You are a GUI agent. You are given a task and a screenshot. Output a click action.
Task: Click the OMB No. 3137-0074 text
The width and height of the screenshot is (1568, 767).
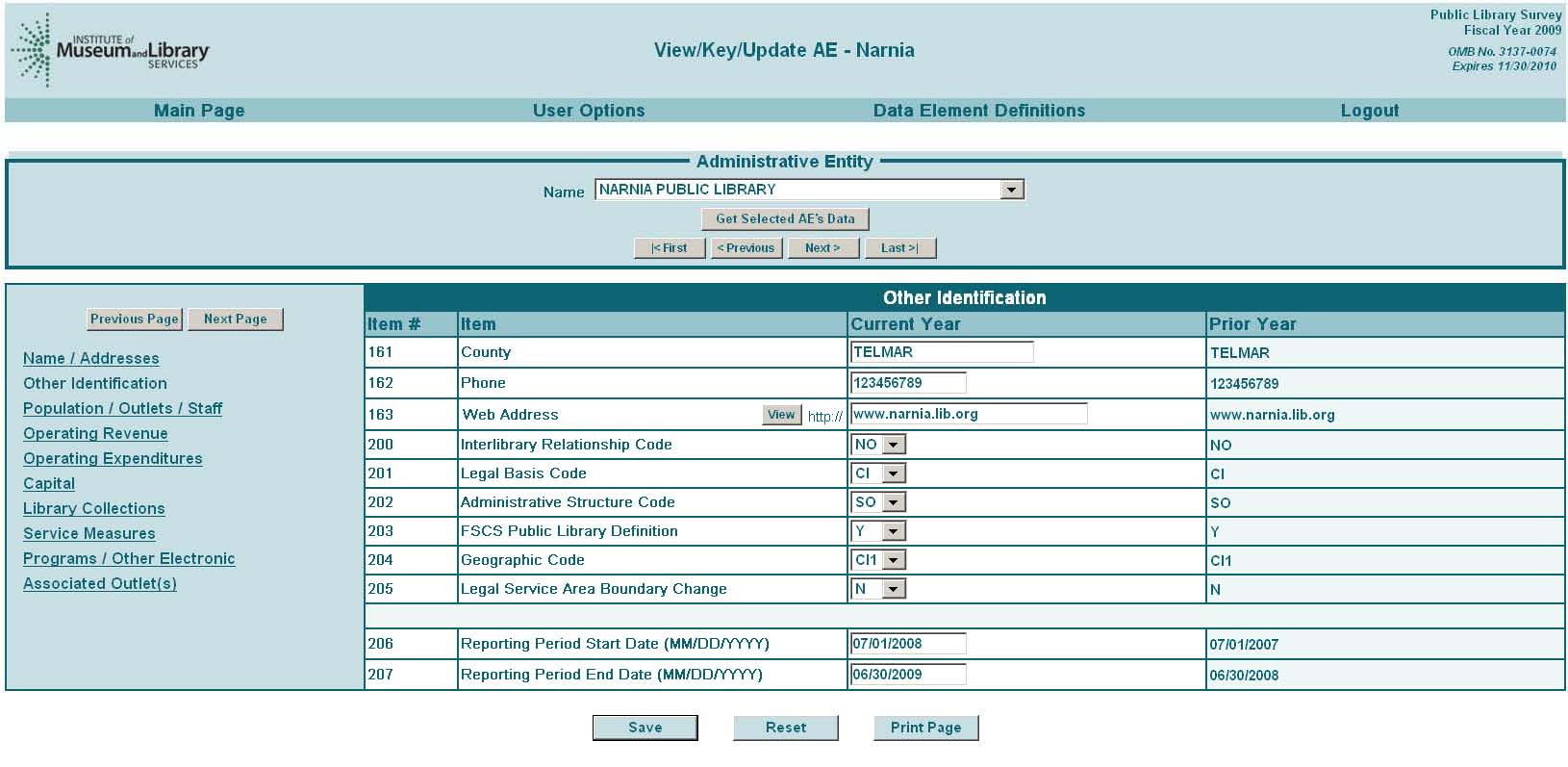(1502, 52)
